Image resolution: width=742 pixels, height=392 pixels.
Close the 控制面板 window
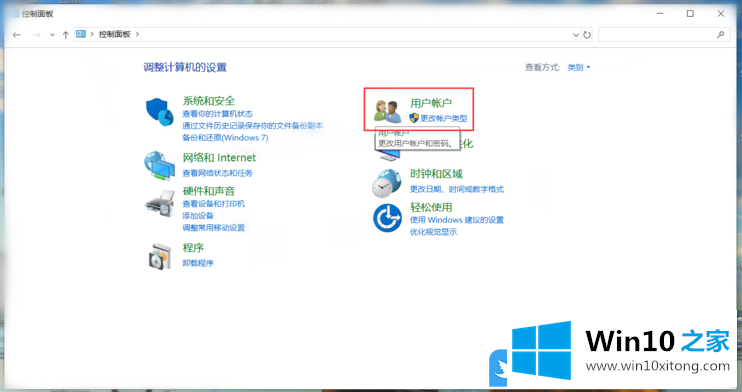point(720,14)
